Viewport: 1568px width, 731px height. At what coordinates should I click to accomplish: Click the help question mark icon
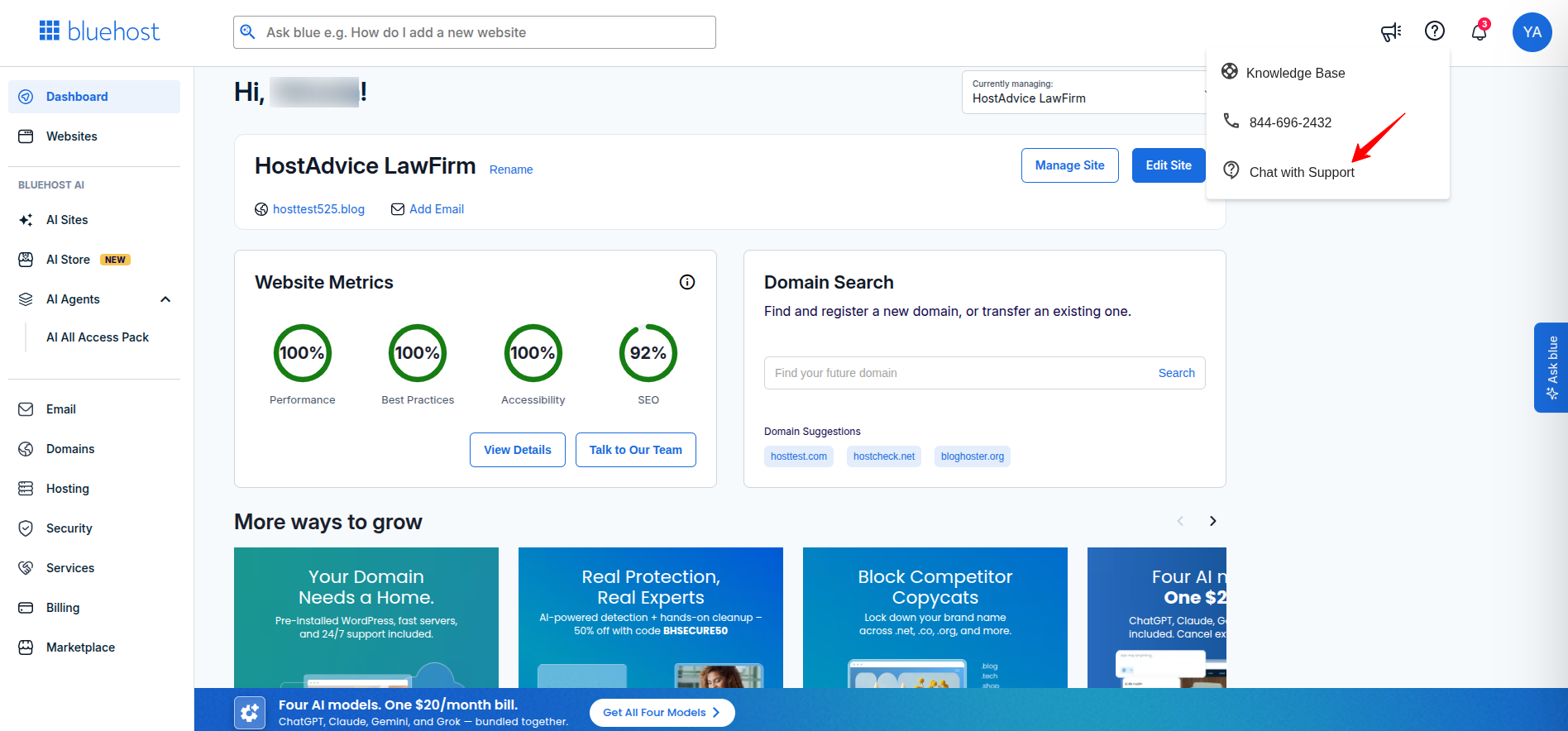tap(1435, 31)
